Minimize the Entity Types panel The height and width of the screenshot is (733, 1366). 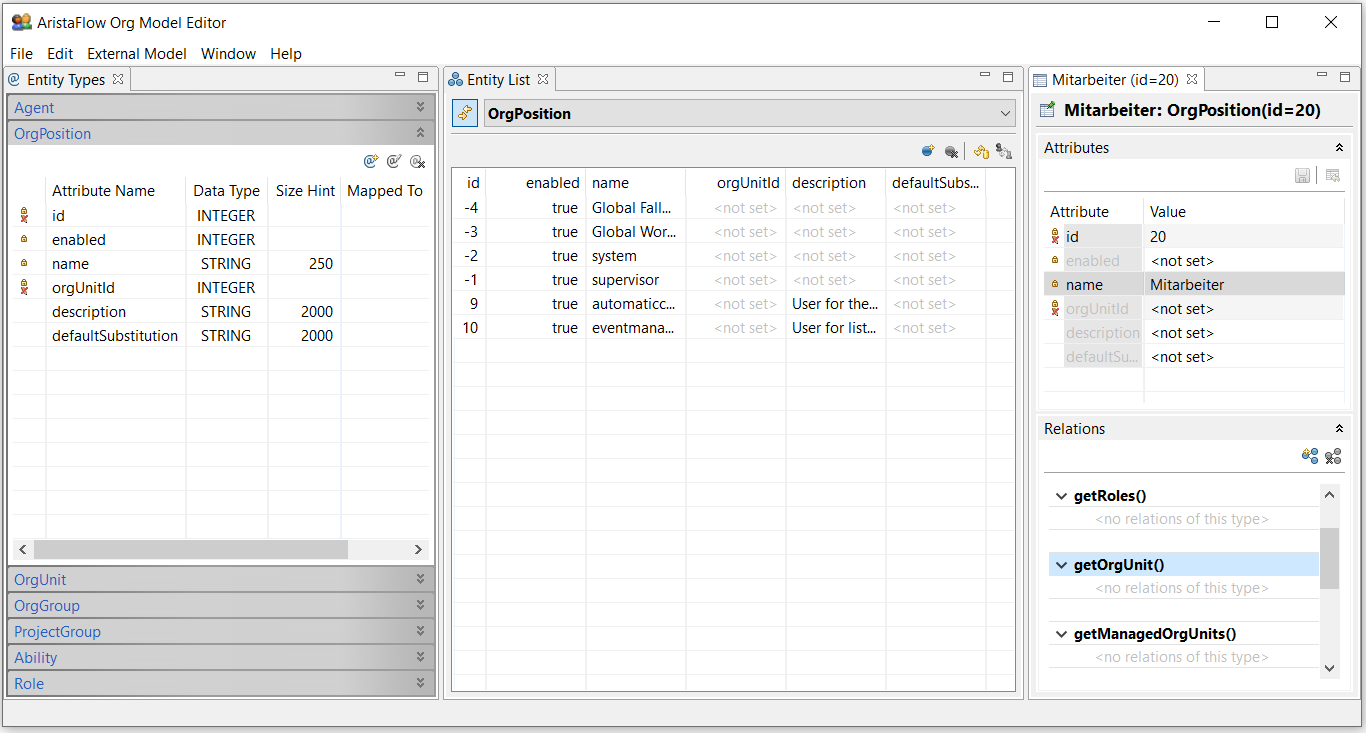pos(400,76)
